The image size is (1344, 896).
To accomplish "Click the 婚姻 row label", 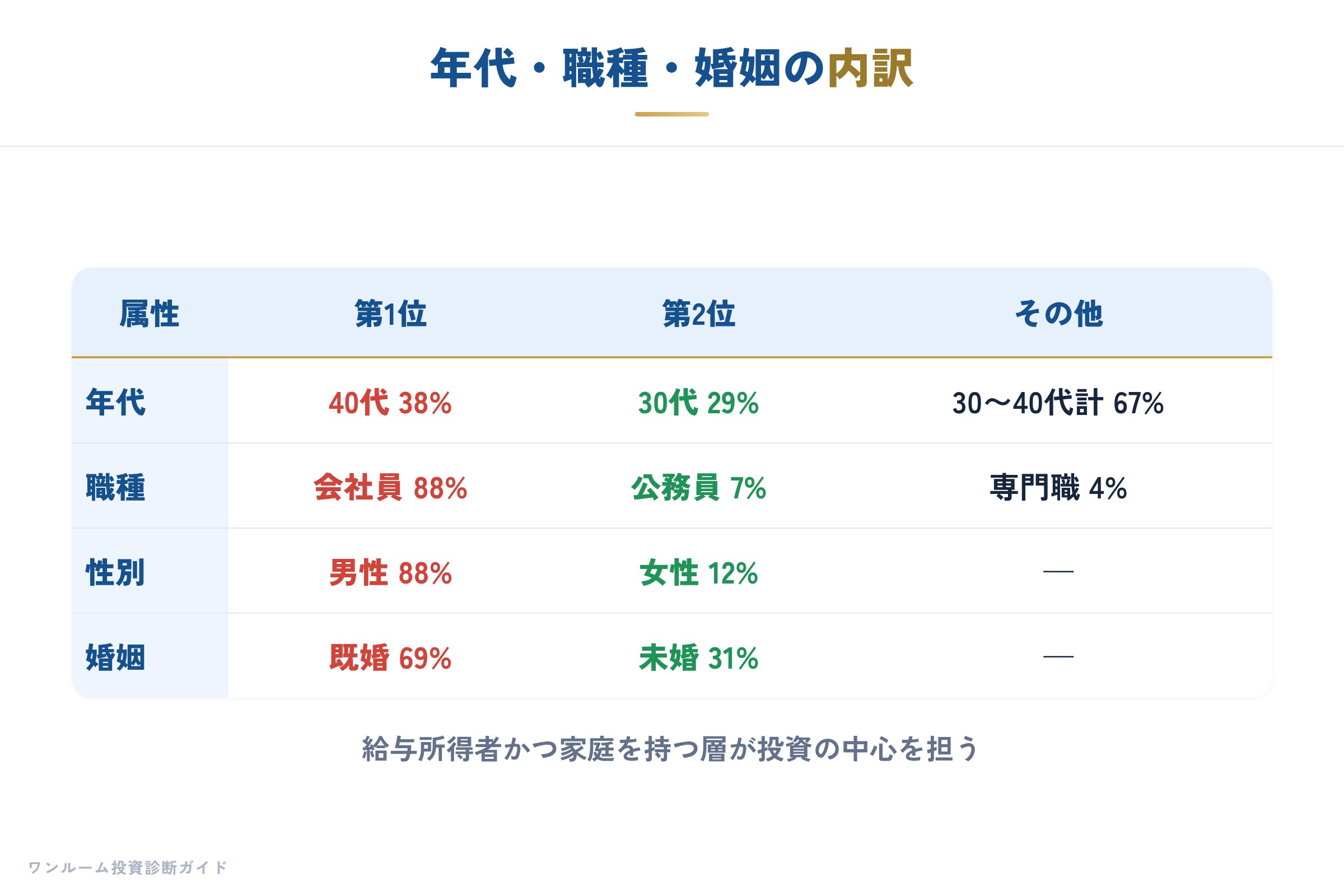I will pyautogui.click(x=116, y=657).
